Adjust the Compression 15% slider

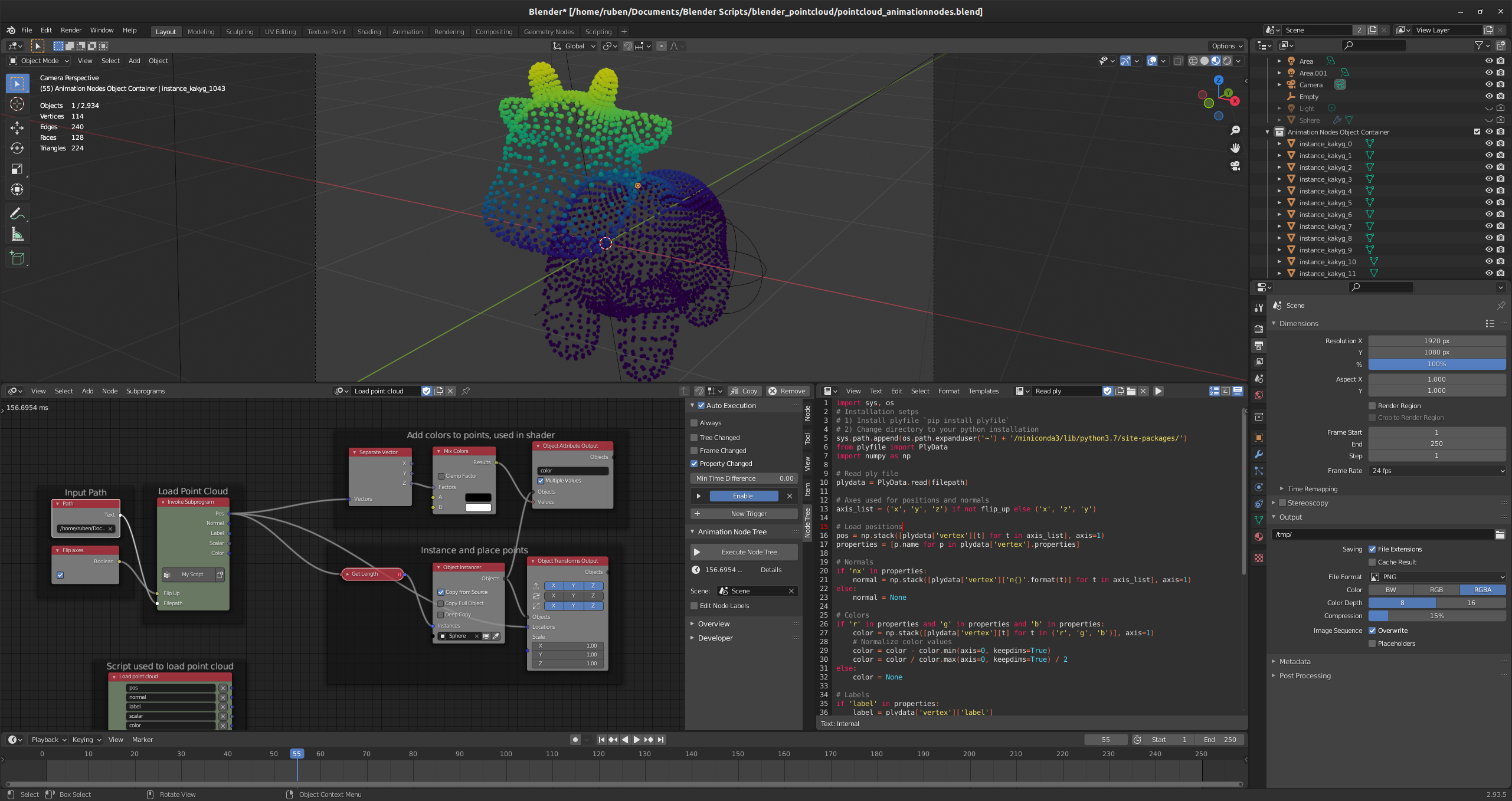[1436, 616]
